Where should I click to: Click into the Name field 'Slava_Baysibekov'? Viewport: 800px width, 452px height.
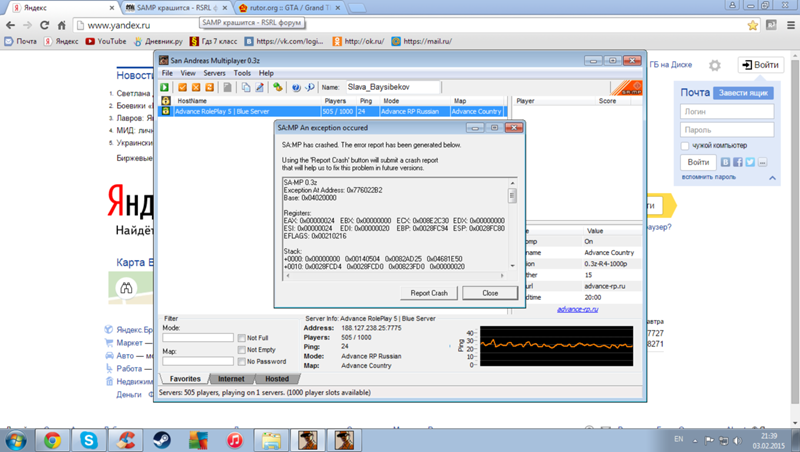(393, 87)
